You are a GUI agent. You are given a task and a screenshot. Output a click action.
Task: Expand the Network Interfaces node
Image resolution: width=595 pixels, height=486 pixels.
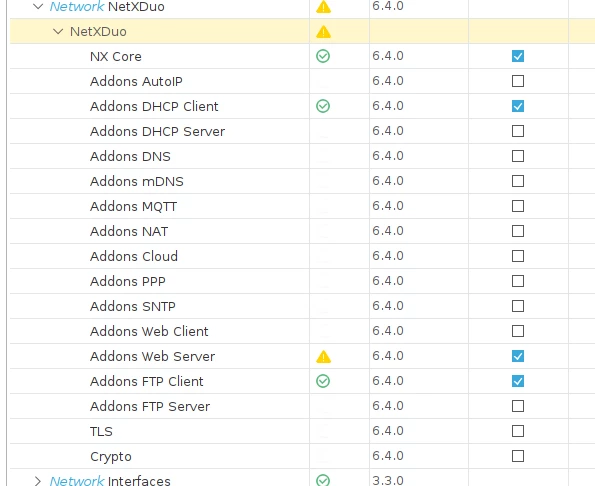(x=38, y=481)
